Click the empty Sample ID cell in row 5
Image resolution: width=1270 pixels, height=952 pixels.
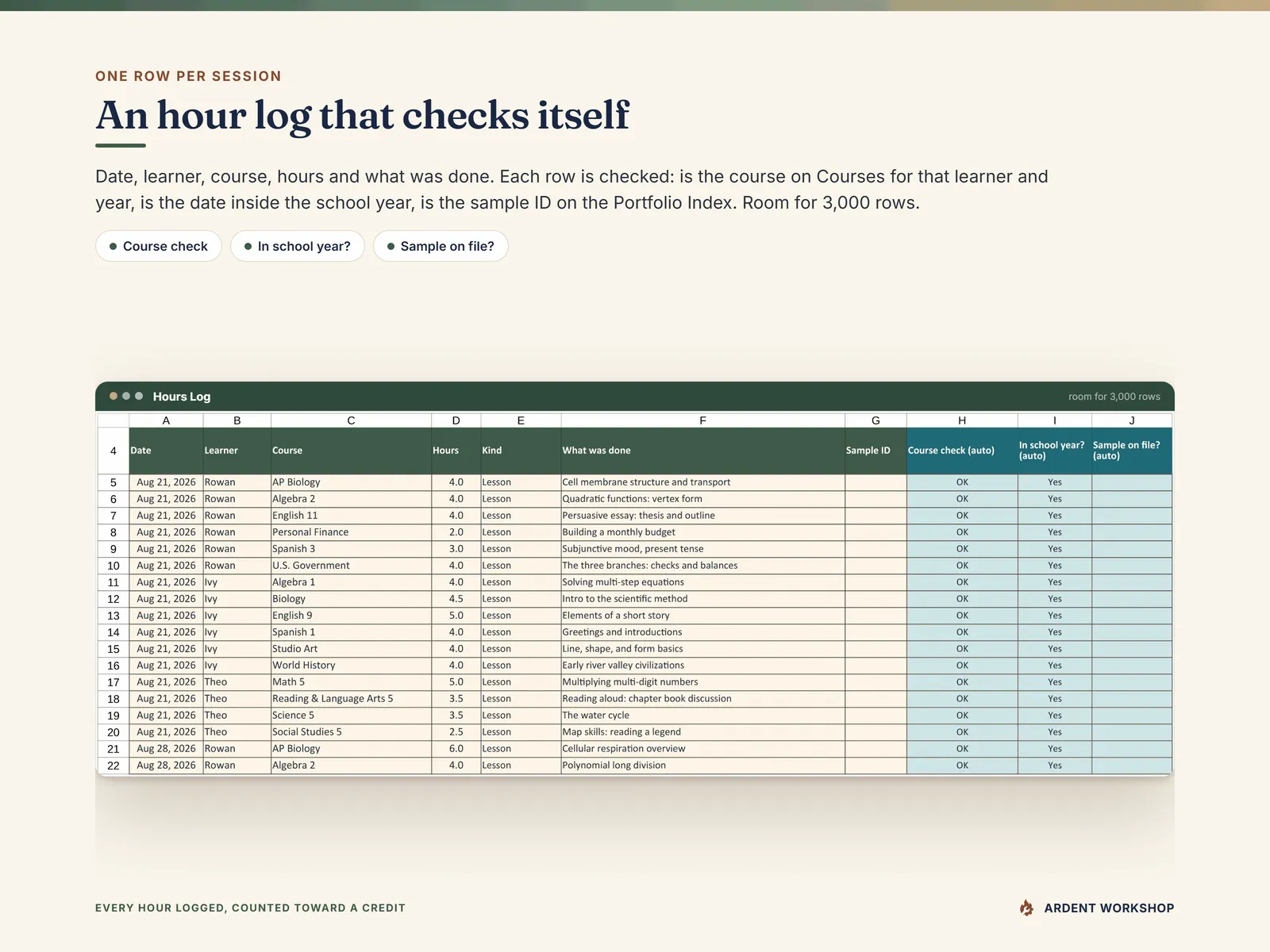[x=876, y=482]
